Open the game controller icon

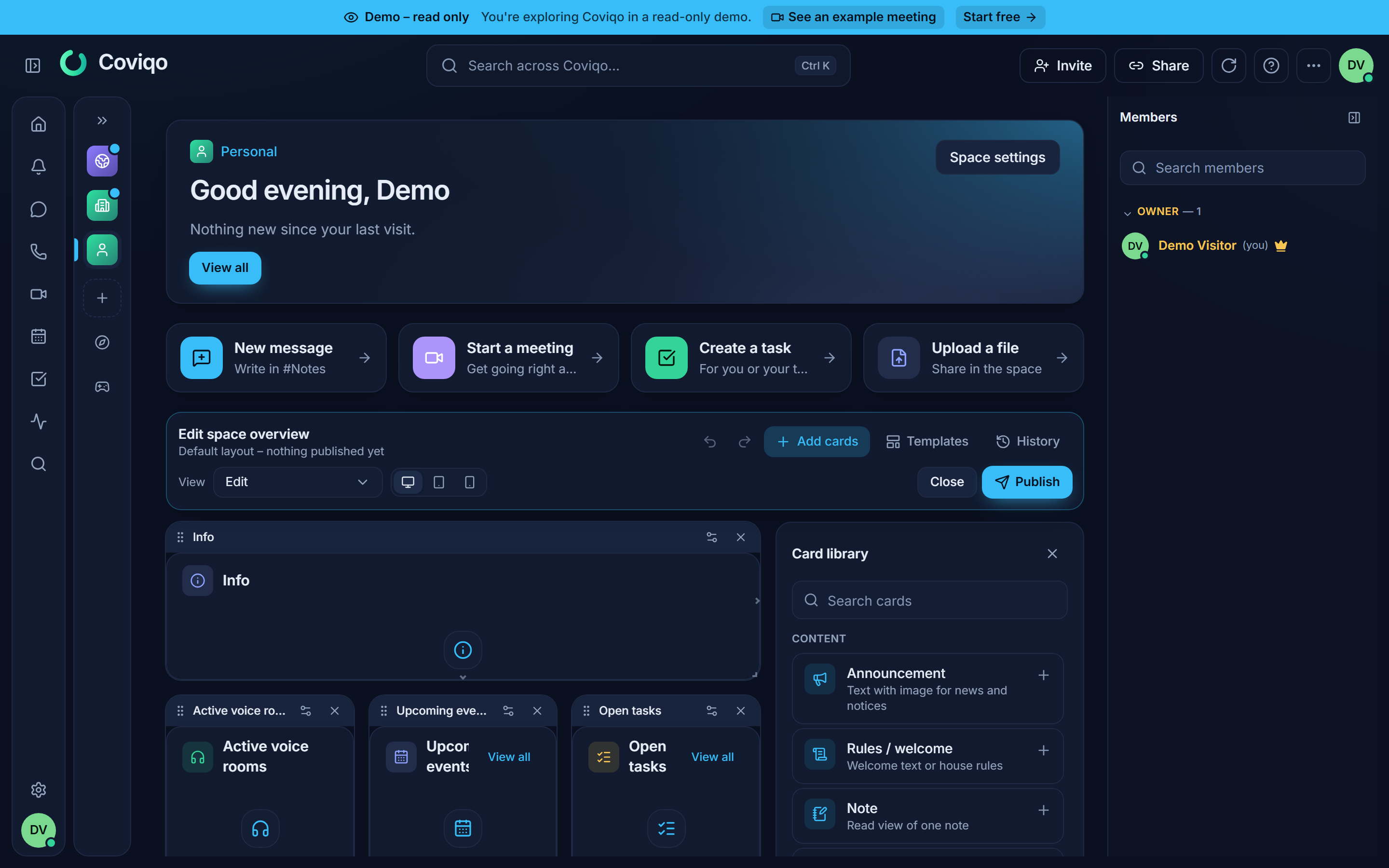click(102, 387)
